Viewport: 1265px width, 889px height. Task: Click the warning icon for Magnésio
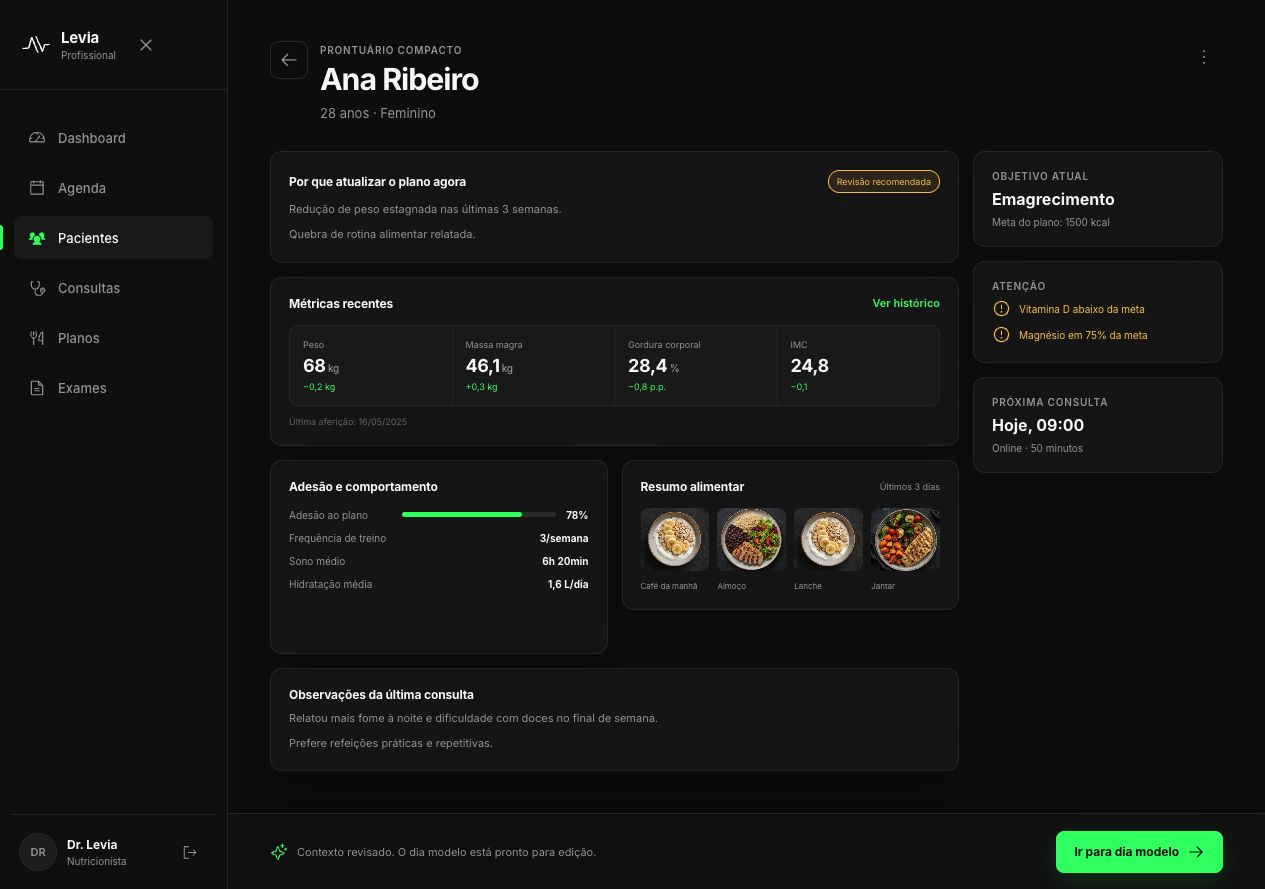click(1001, 335)
